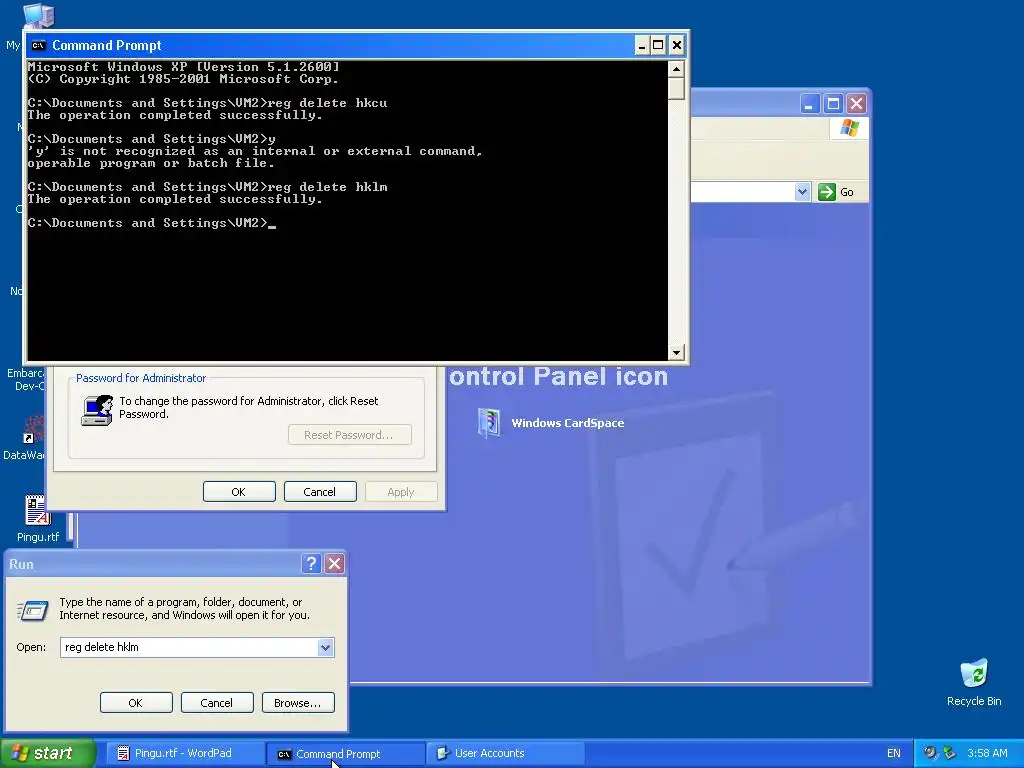Image resolution: width=1024 pixels, height=768 pixels.
Task: Click the Administrator password user icon
Action: 97,410
